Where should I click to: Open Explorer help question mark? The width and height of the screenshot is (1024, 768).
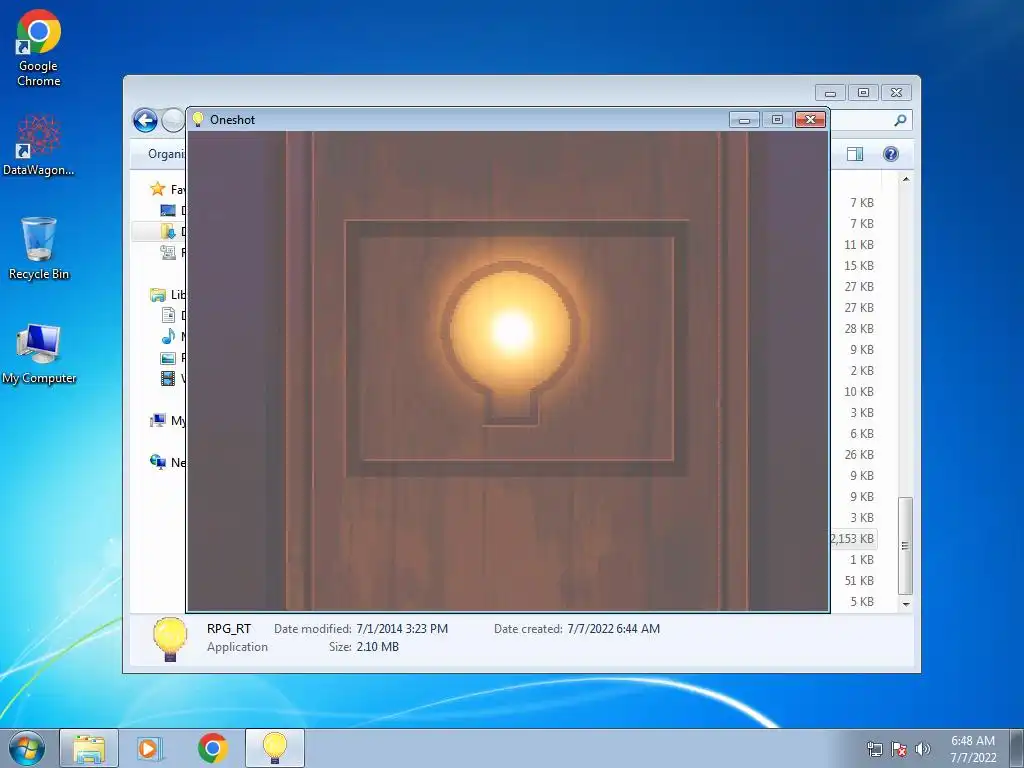(891, 153)
